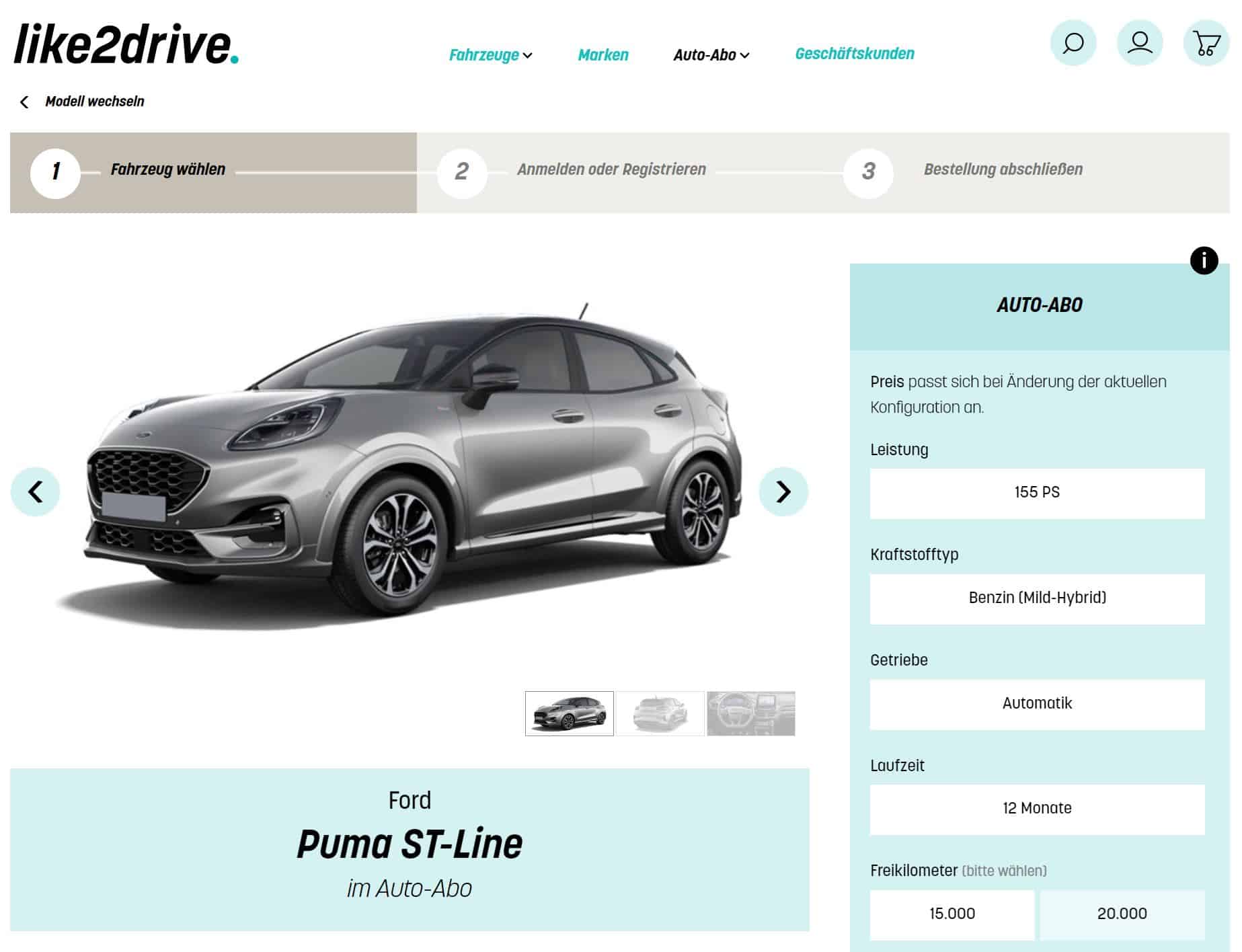Choose the 12 Monate Laufzeit option

coord(1037,809)
